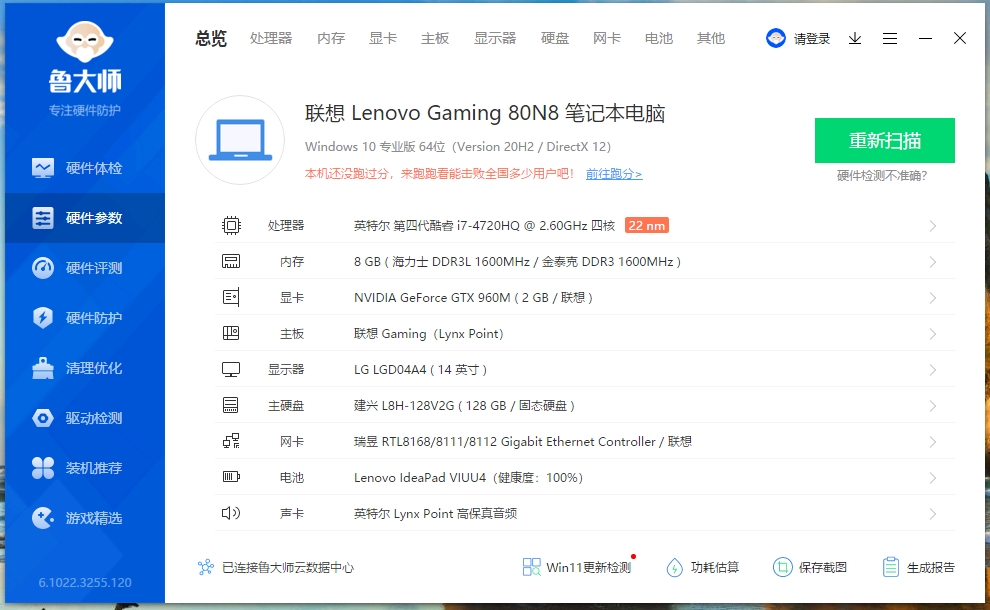Click the i7-4720HQ processor description text

(484, 225)
